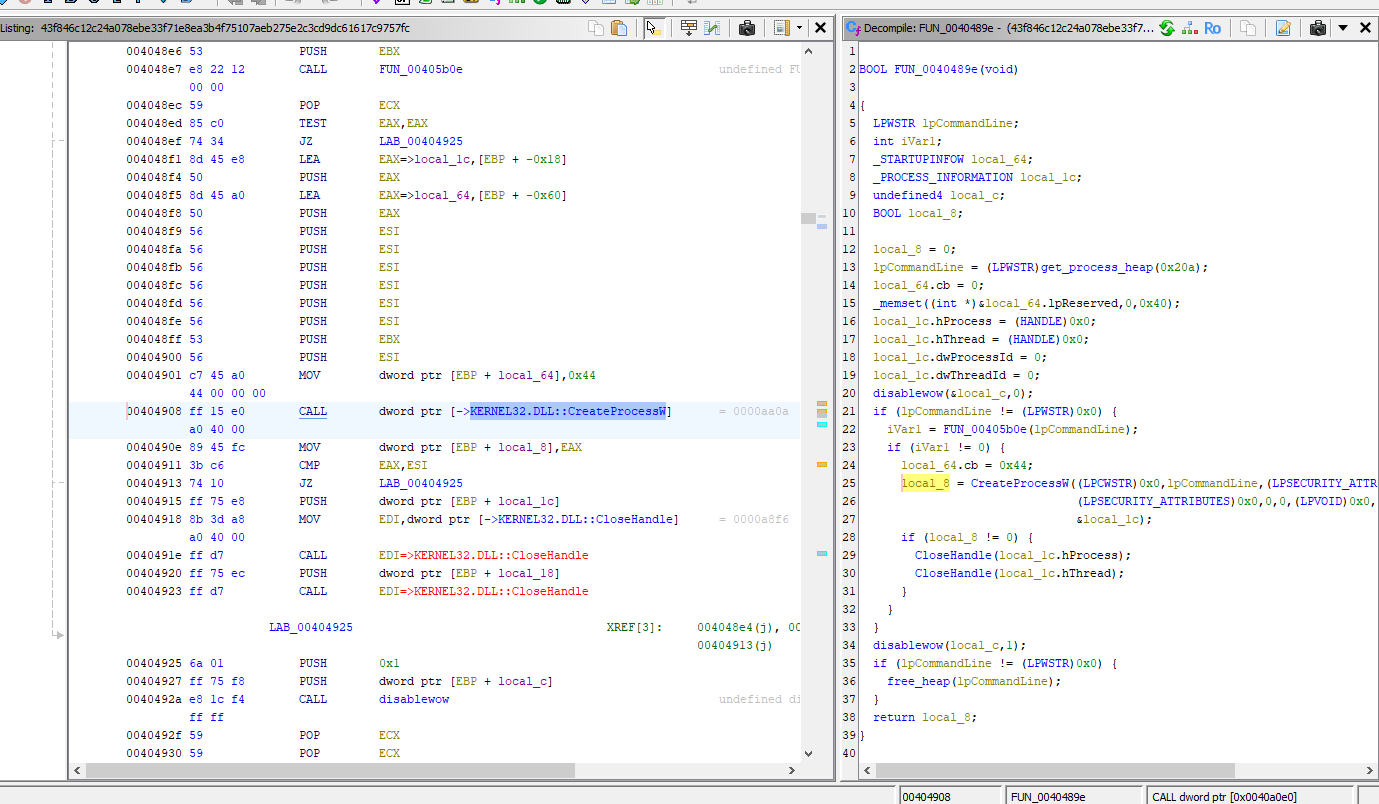Take a snapshot of the Decompile panel
1379x804 pixels.
pyautogui.click(x=1318, y=28)
